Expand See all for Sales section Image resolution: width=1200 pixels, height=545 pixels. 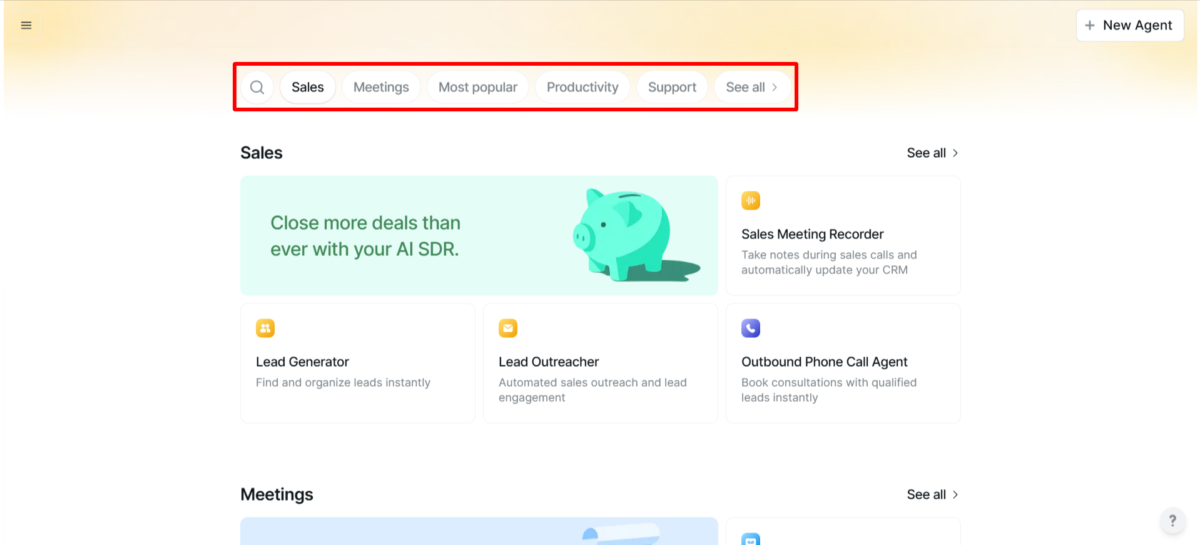[x=932, y=153]
